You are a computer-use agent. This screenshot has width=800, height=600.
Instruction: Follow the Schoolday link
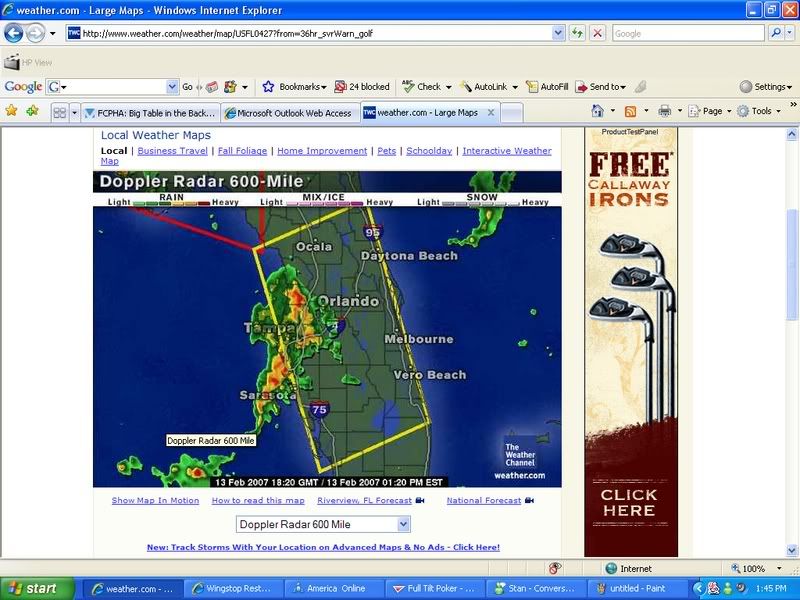click(429, 151)
